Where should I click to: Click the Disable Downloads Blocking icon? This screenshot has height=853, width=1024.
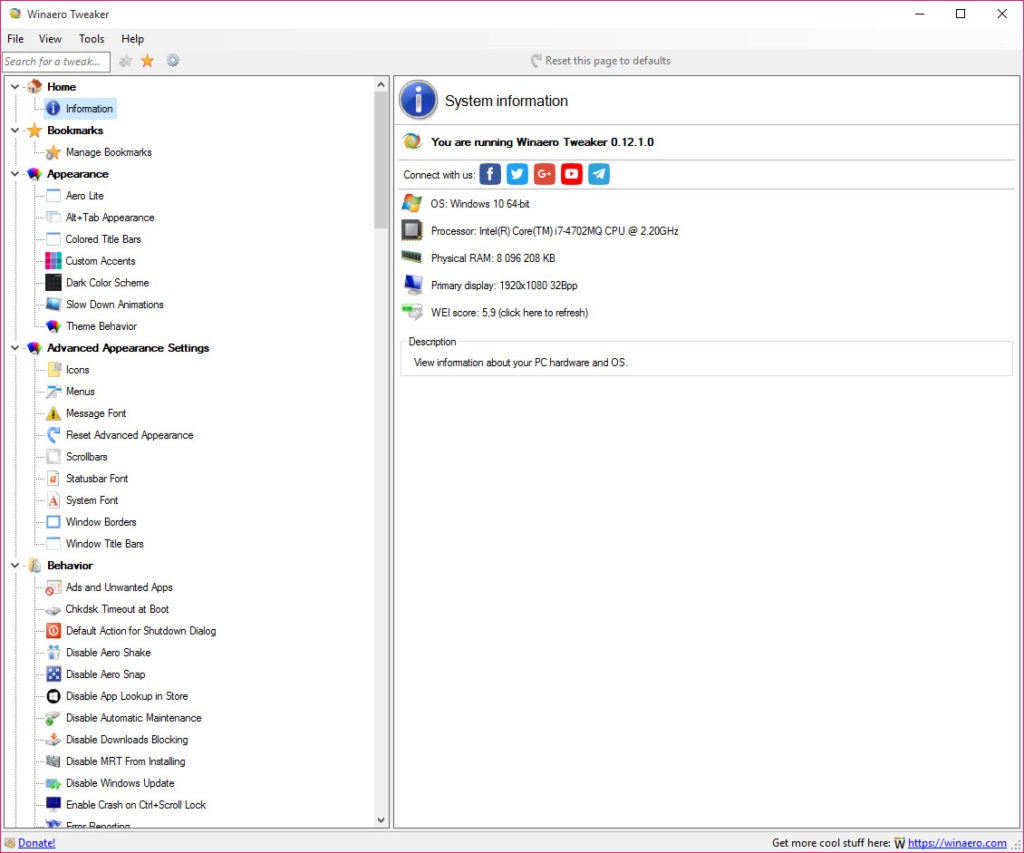pos(53,739)
